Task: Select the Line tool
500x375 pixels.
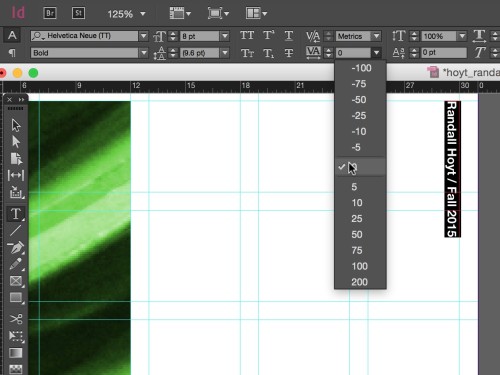Action: (x=16, y=230)
